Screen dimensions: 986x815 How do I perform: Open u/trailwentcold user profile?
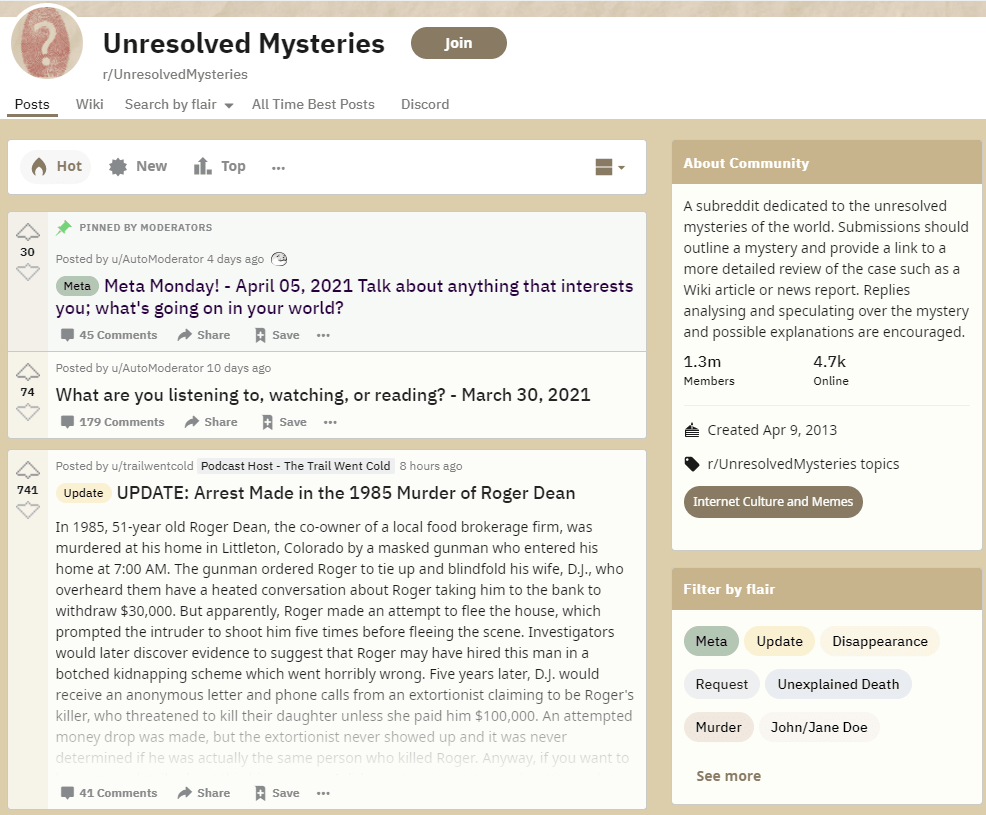(x=152, y=466)
